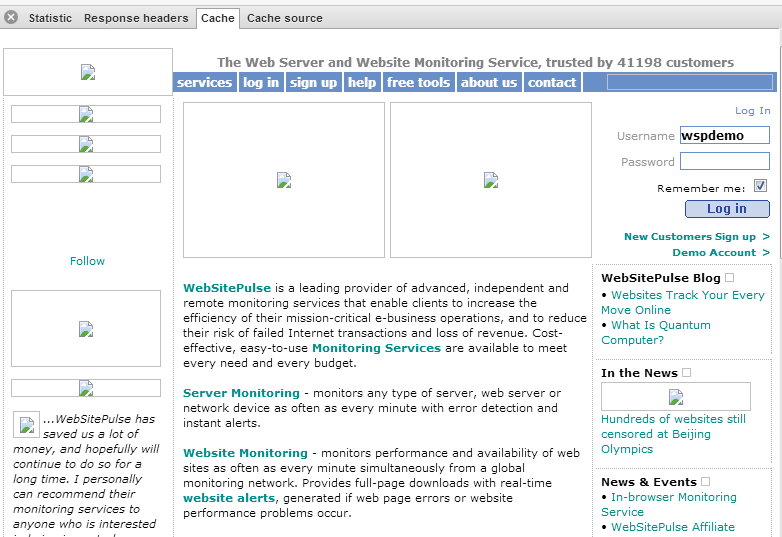Click the Follow link in the left sidebar
Viewport: 782px width, 537px height.
click(87, 261)
